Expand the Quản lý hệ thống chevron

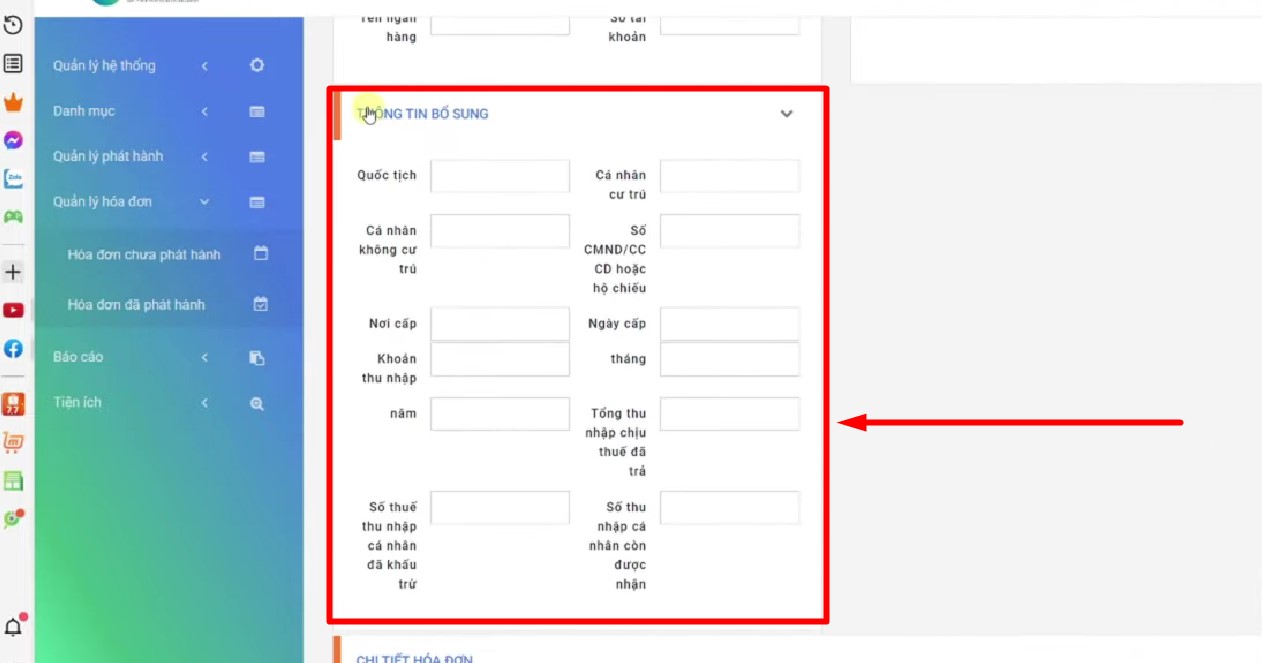coord(204,66)
